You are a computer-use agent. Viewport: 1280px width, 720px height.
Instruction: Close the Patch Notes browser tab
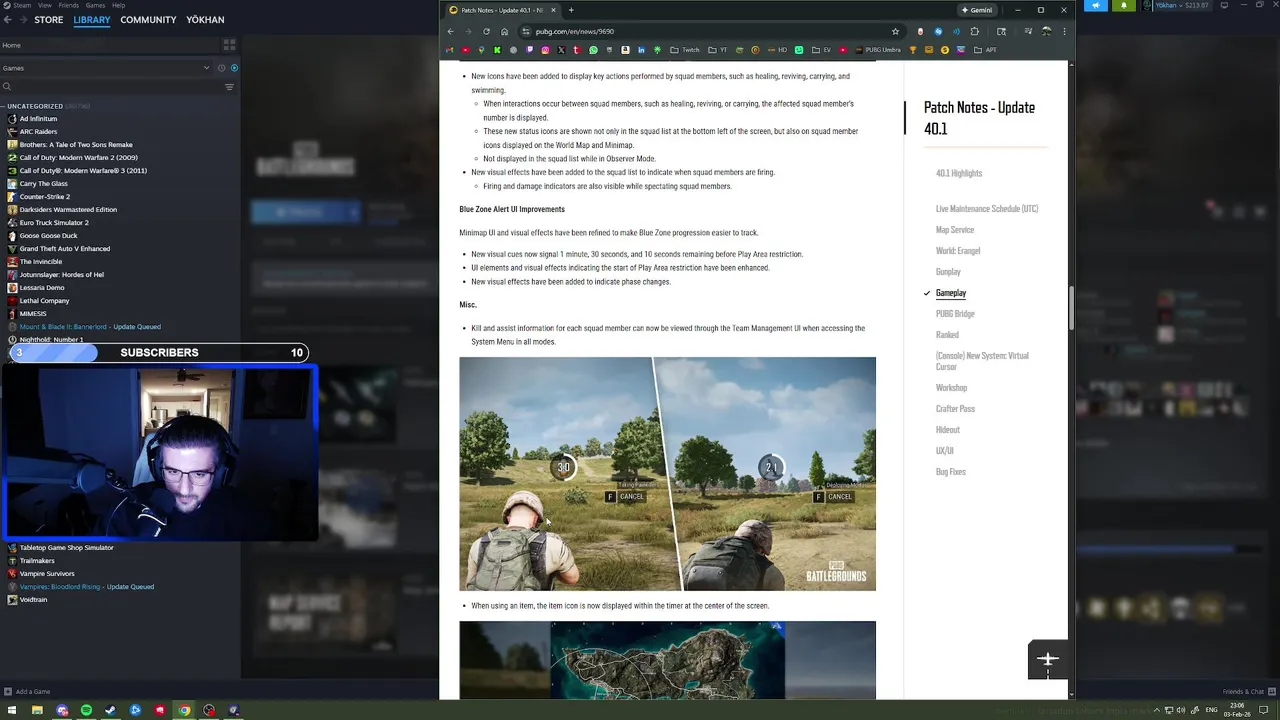coord(553,10)
